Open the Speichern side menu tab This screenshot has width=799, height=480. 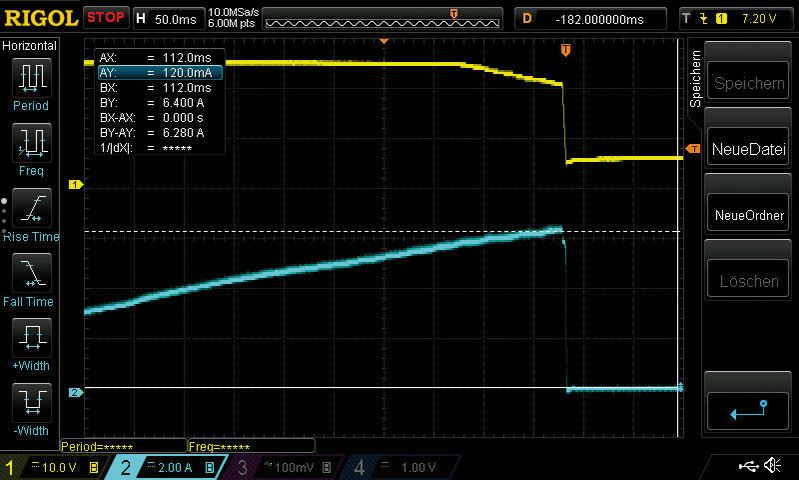[x=696, y=80]
